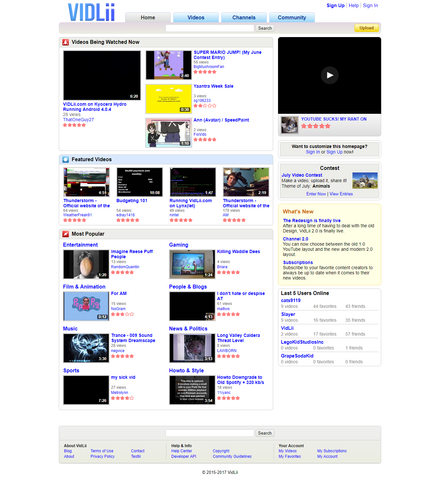Open LegoKidStudiosInc user profile
440x480 pixels.
[302, 342]
